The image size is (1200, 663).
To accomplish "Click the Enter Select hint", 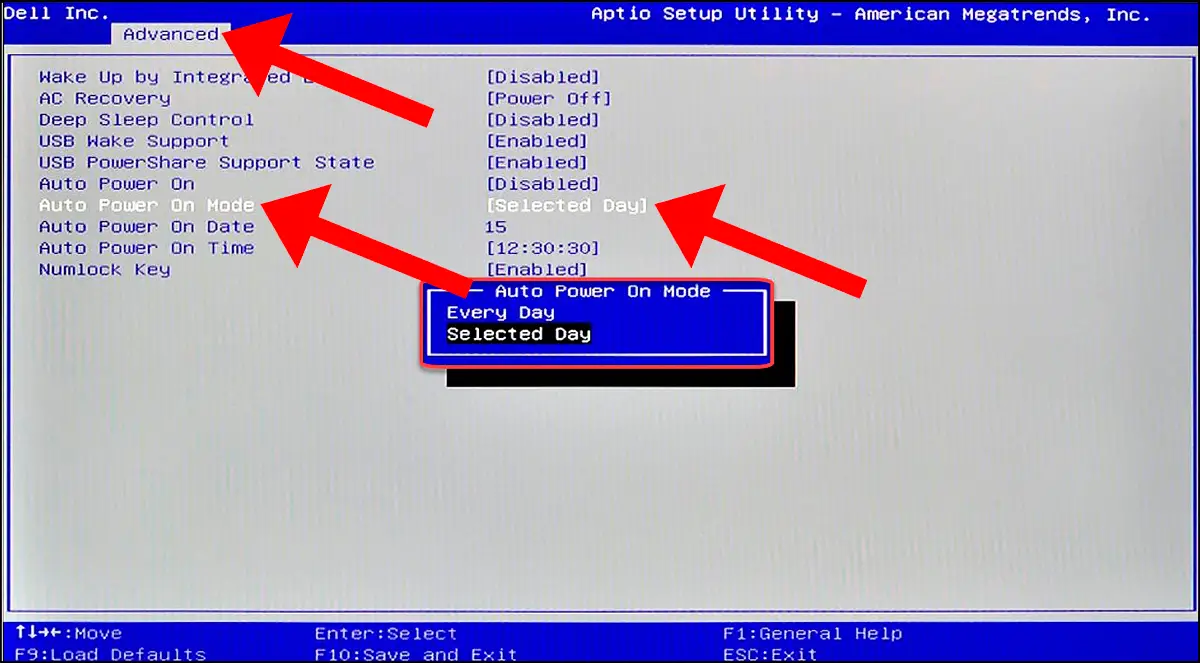I will [x=386, y=633].
